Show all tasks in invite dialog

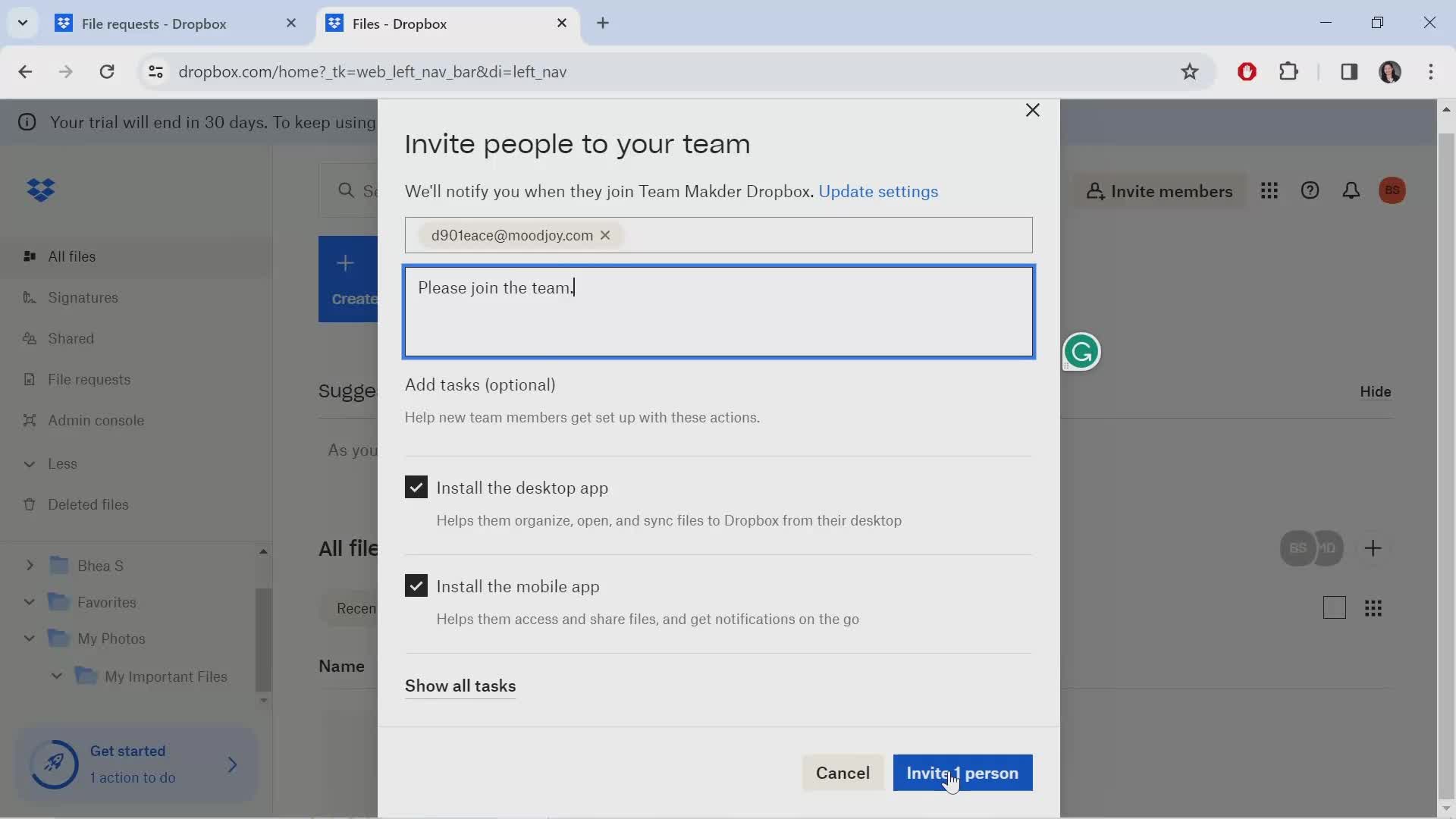point(460,686)
